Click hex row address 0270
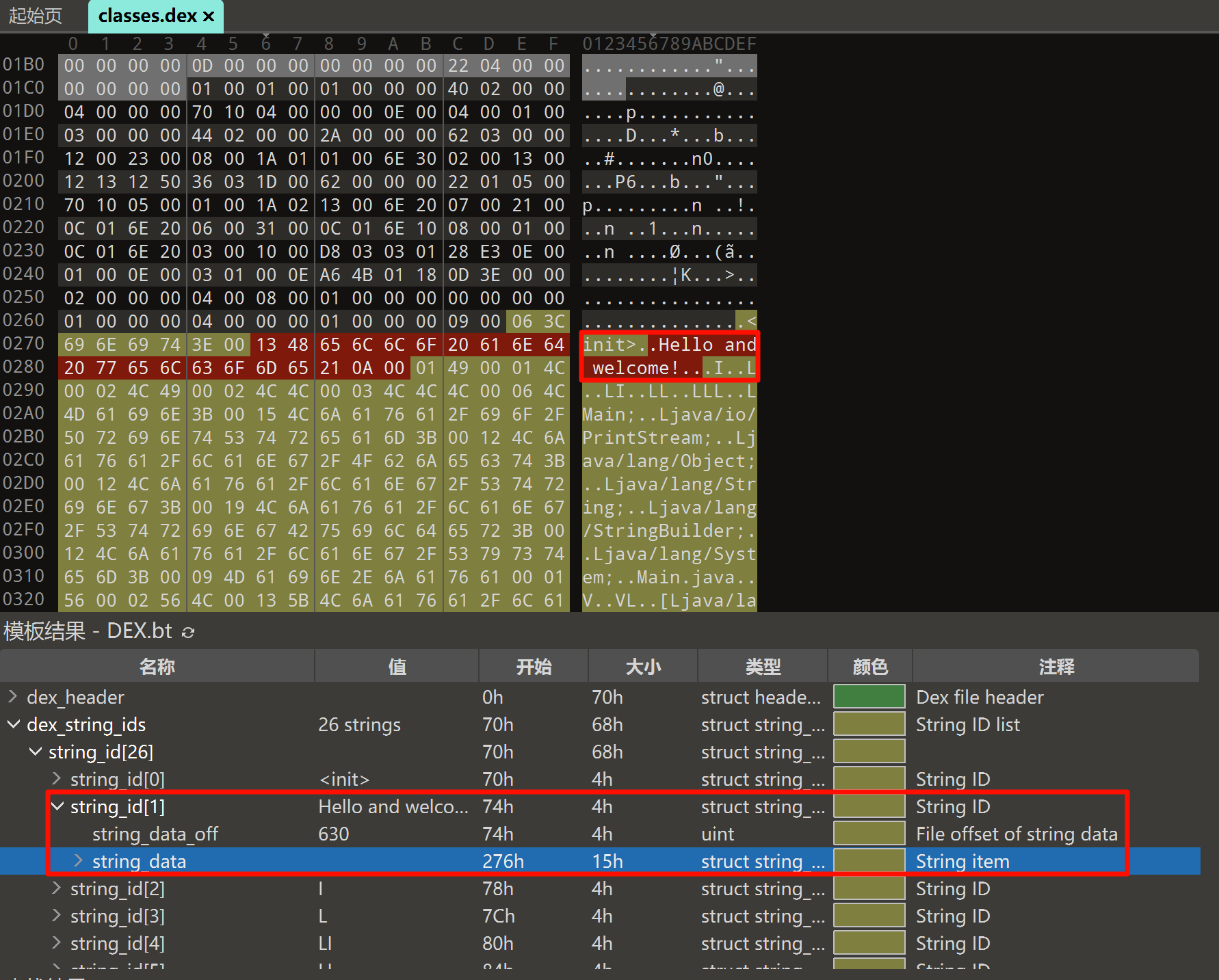 click(23, 343)
